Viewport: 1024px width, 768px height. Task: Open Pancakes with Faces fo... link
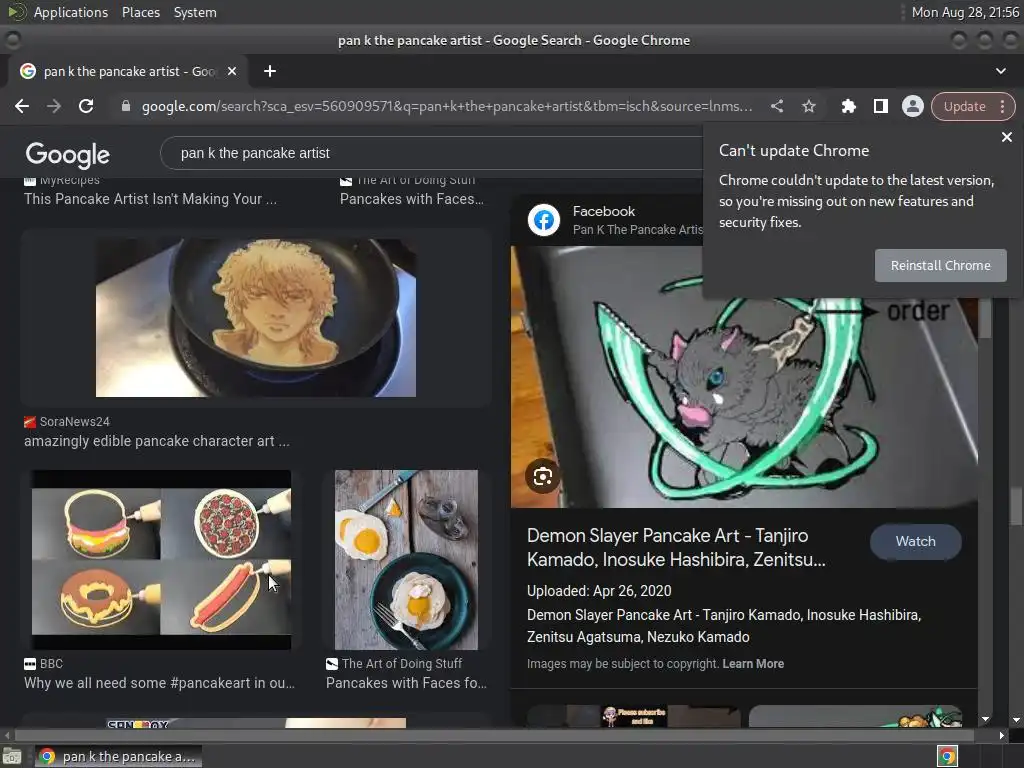[406, 683]
